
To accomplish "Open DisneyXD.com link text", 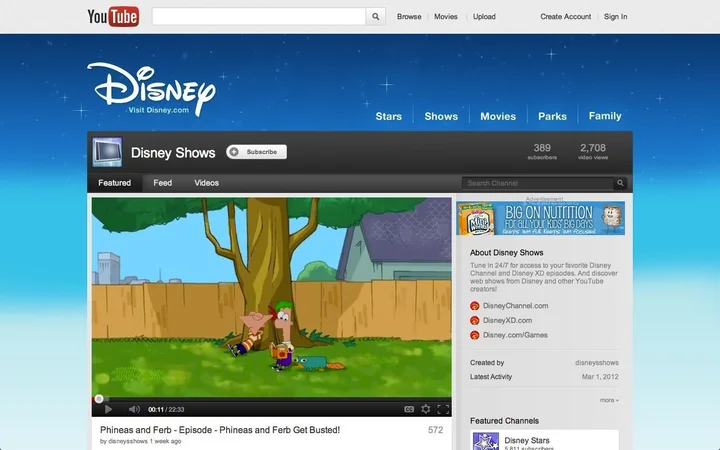I will tap(507, 321).
